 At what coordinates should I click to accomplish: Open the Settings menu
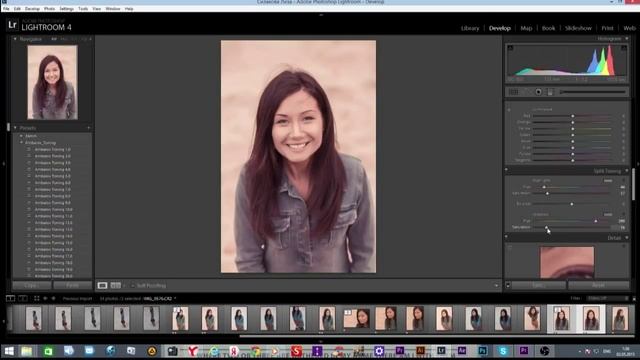(67, 9)
